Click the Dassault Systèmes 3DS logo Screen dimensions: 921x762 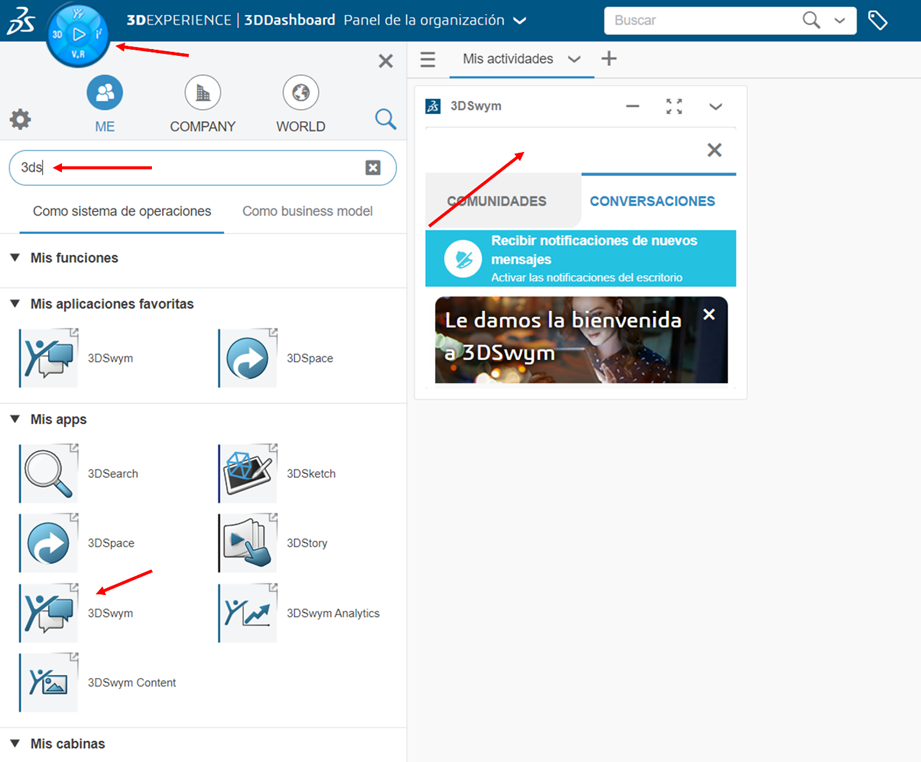[x=21, y=21]
